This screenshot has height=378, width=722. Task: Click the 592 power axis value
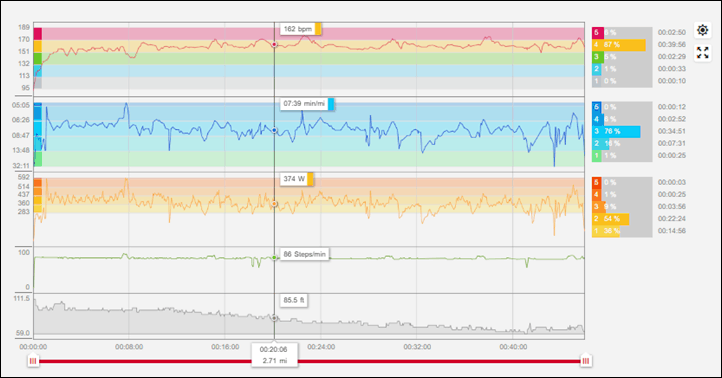coord(24,177)
